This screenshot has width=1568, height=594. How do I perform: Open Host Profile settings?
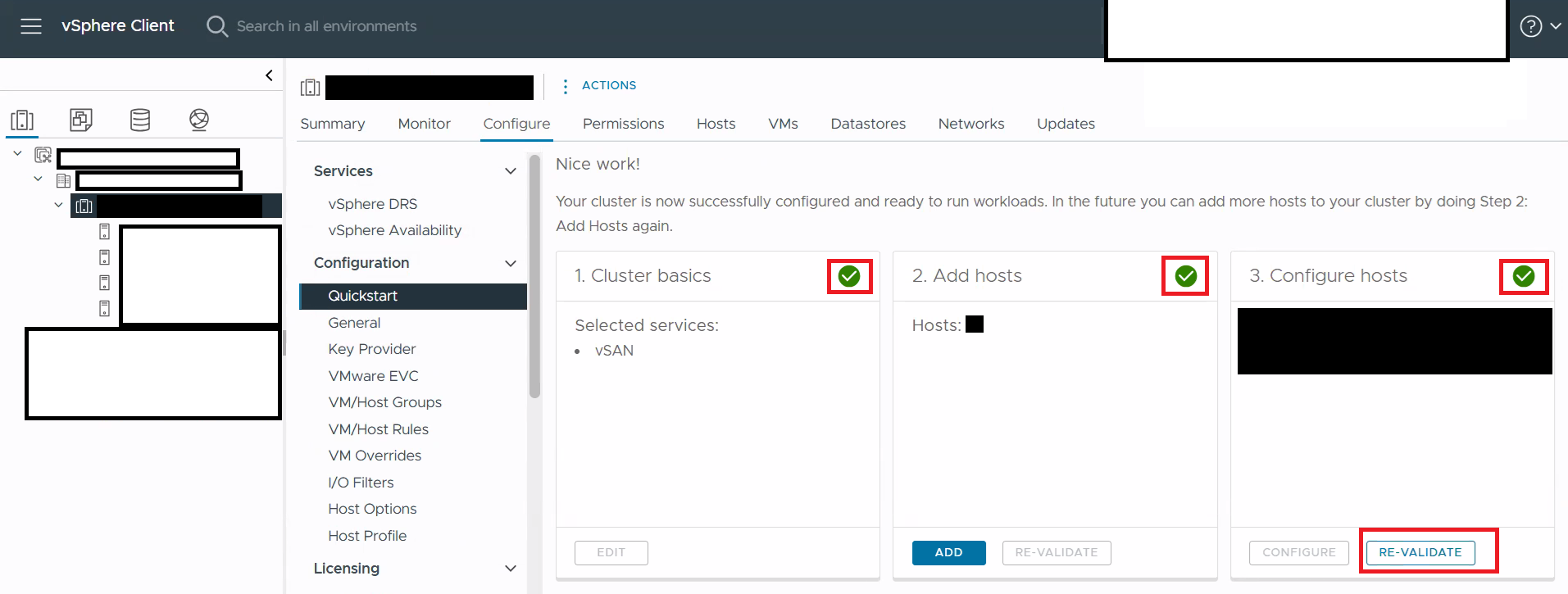tap(367, 536)
